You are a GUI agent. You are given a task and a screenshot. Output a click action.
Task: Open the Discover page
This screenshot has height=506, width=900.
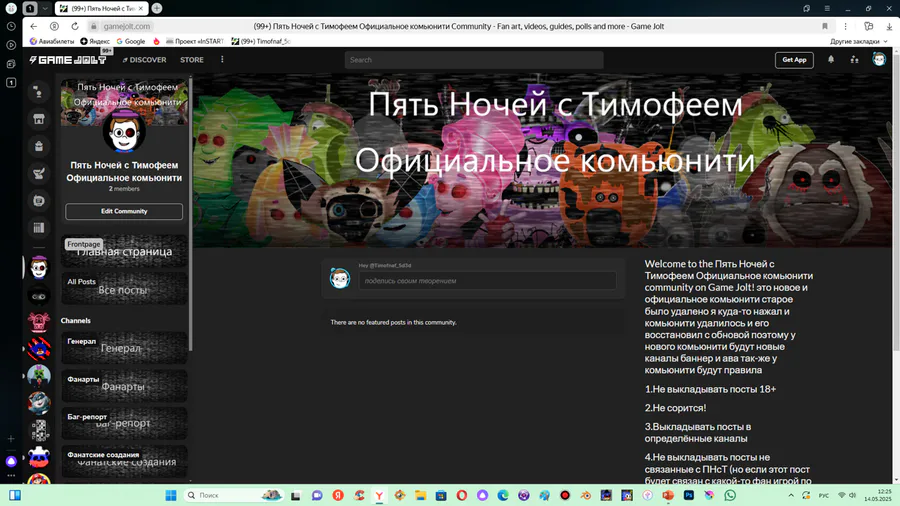coord(144,60)
